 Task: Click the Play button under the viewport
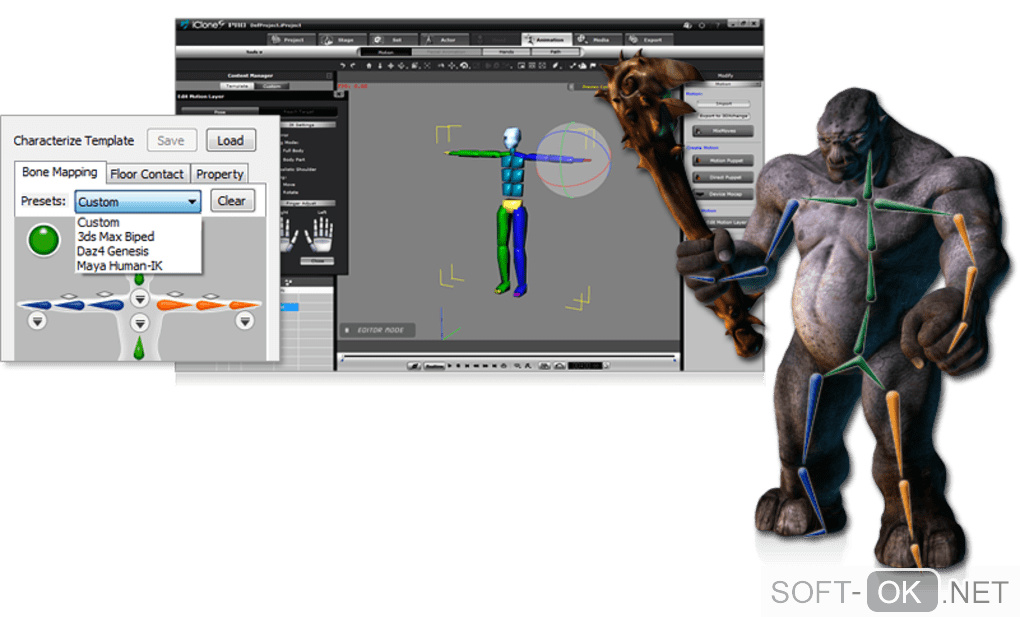coord(450,366)
